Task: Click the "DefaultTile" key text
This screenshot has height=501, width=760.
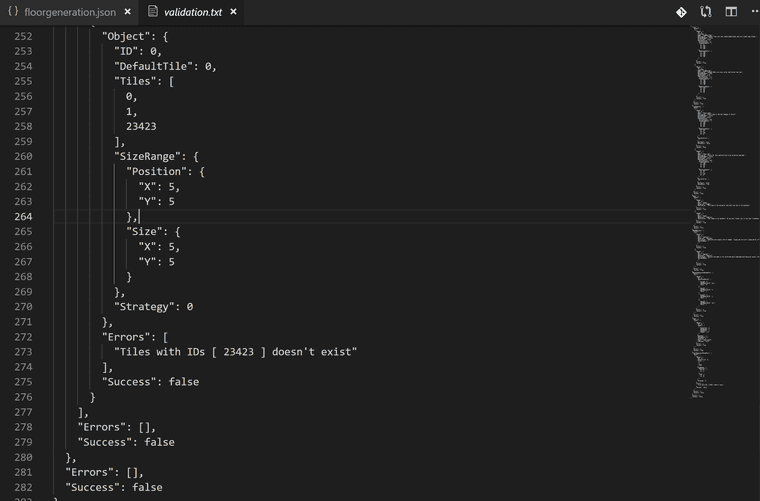Action: coord(156,67)
